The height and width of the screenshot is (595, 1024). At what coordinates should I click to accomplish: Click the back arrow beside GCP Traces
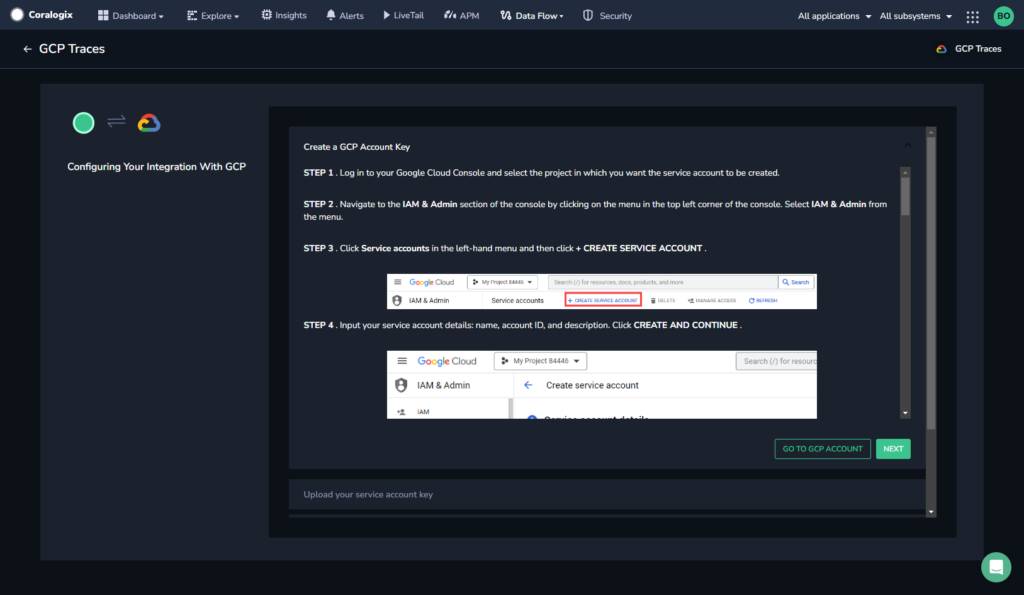coord(27,49)
